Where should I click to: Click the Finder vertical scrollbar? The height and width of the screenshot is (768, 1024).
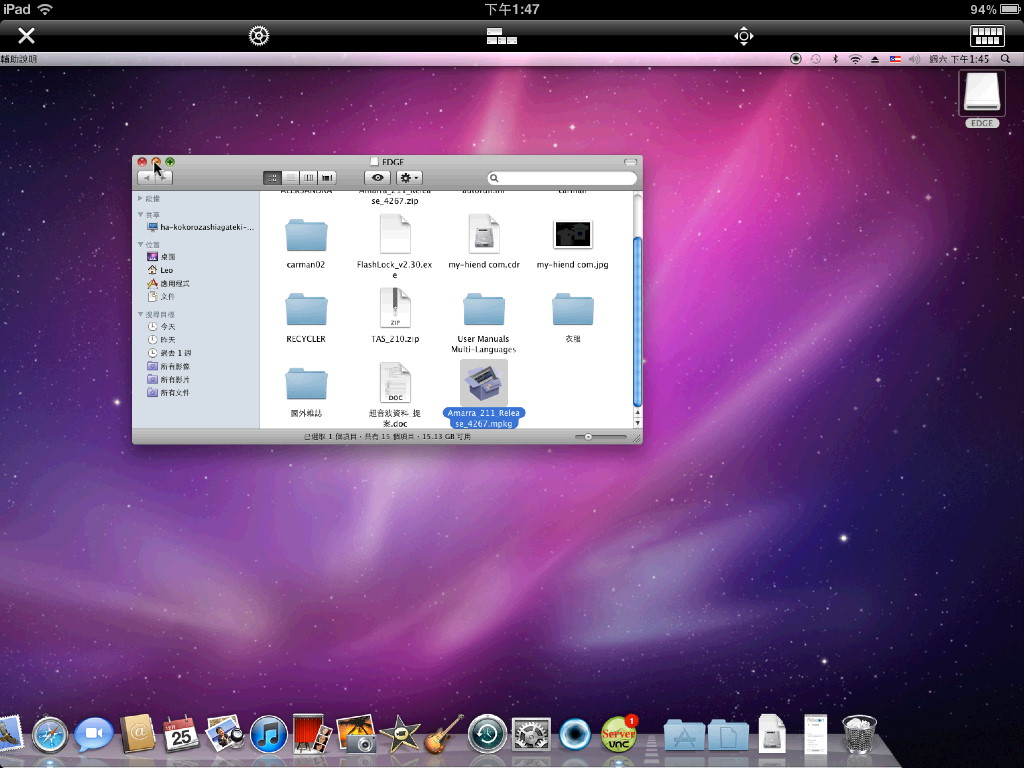(x=637, y=321)
